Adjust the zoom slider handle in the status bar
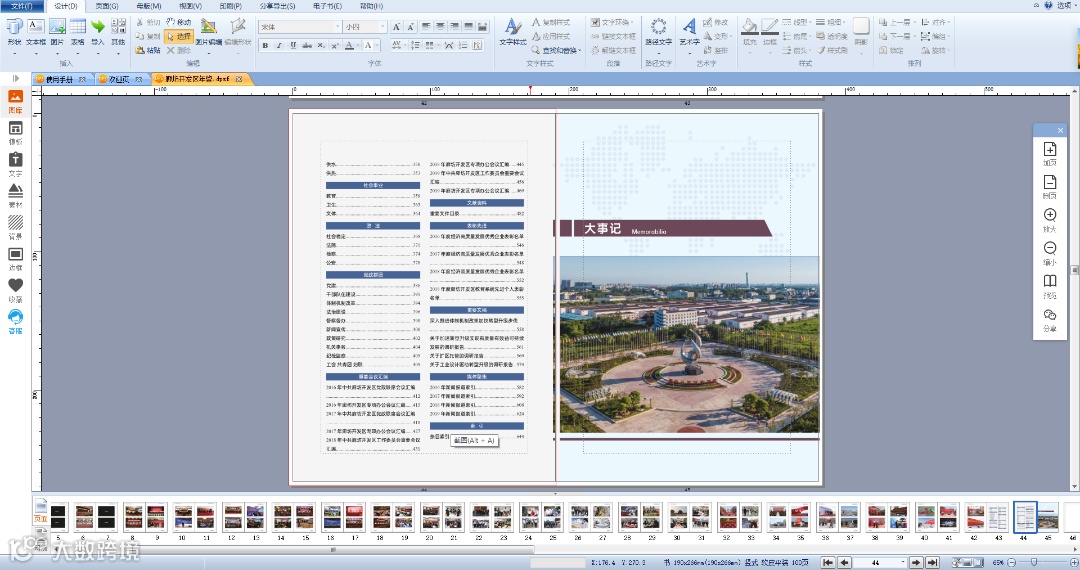The image size is (1080, 570). tap(1034, 562)
